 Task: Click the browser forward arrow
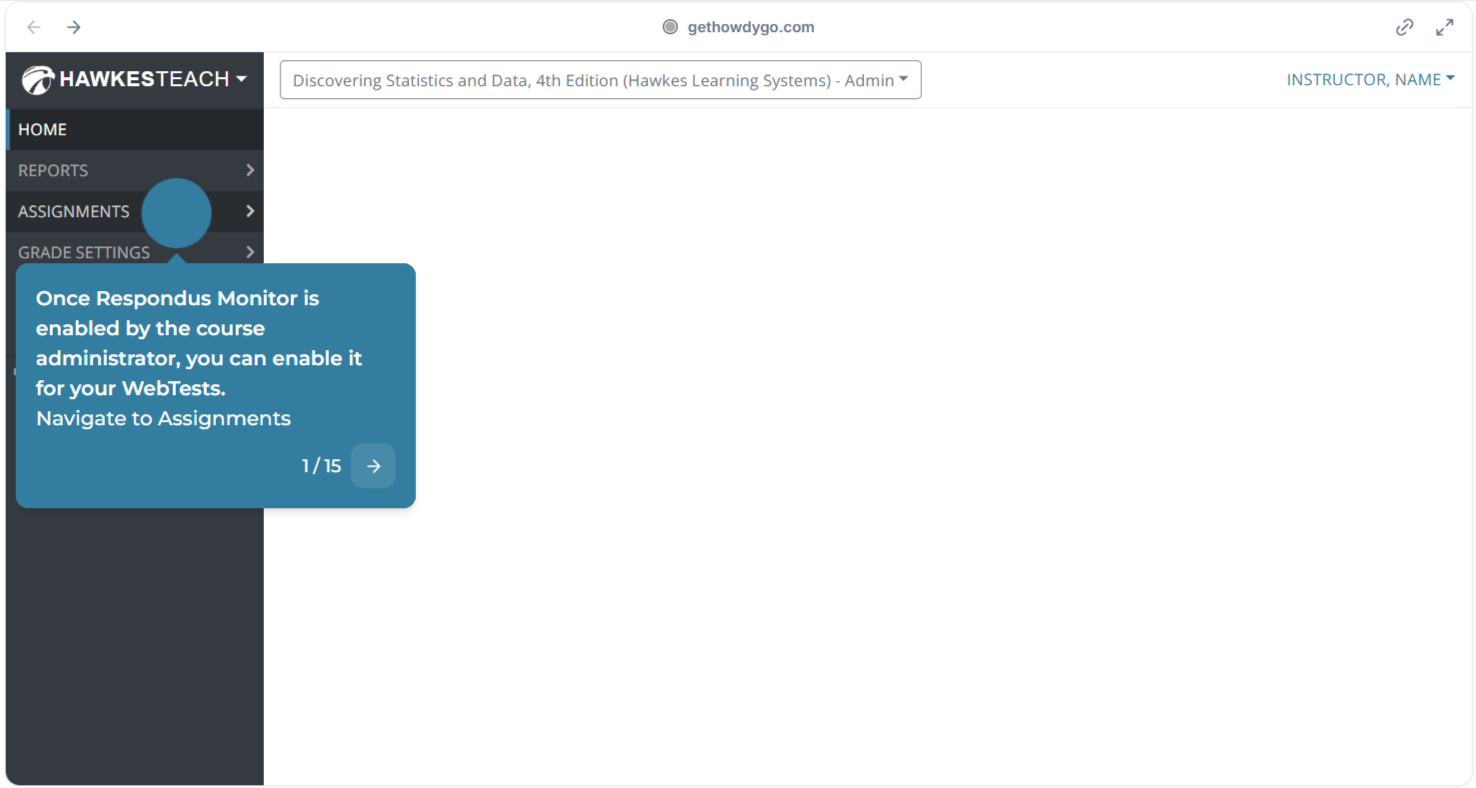(74, 27)
